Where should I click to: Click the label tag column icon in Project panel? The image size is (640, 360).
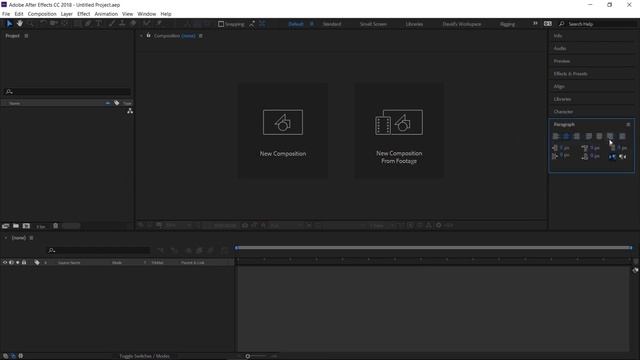pos(117,103)
